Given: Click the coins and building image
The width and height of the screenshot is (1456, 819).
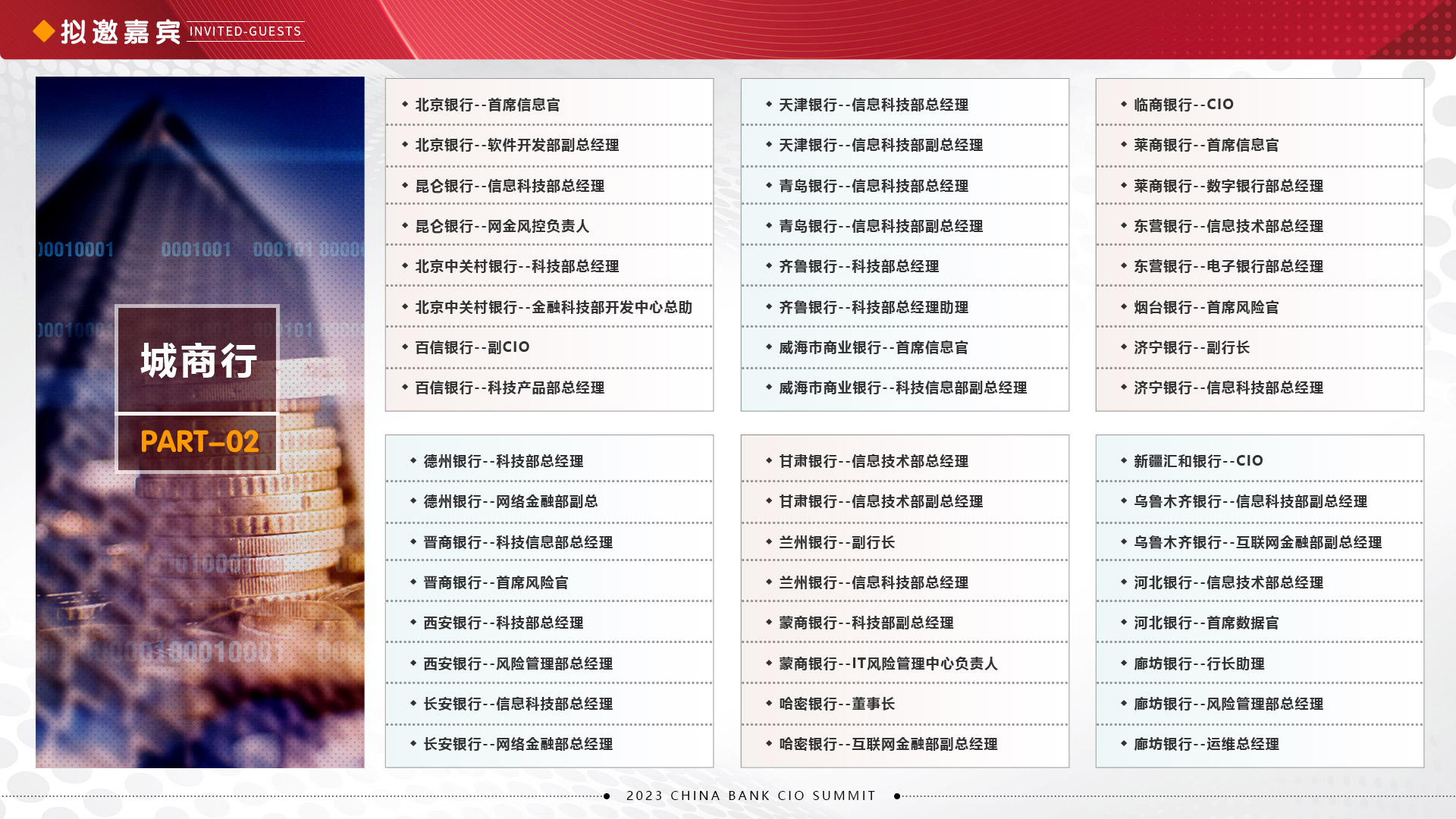Looking at the screenshot, I should click(x=199, y=422).
